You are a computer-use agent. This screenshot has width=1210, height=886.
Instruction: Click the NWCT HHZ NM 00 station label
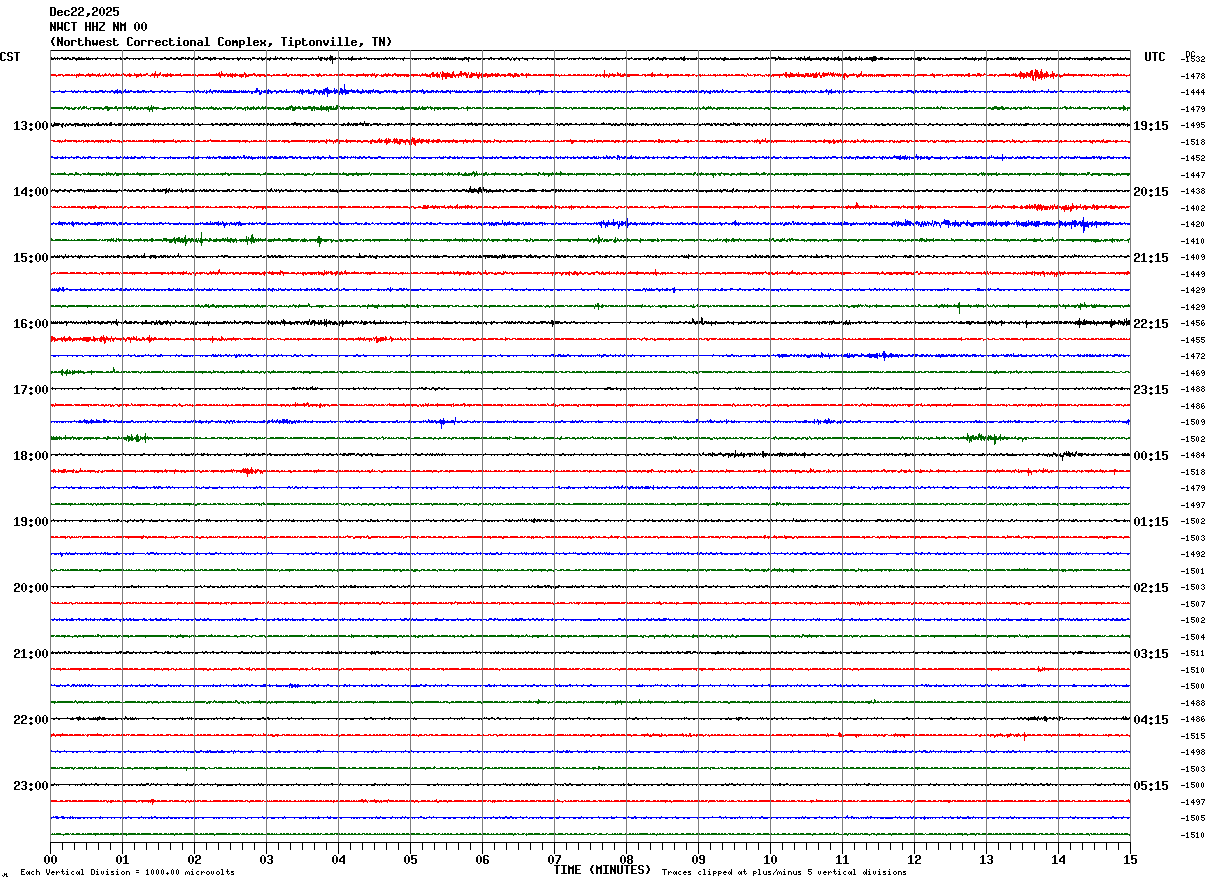point(98,27)
